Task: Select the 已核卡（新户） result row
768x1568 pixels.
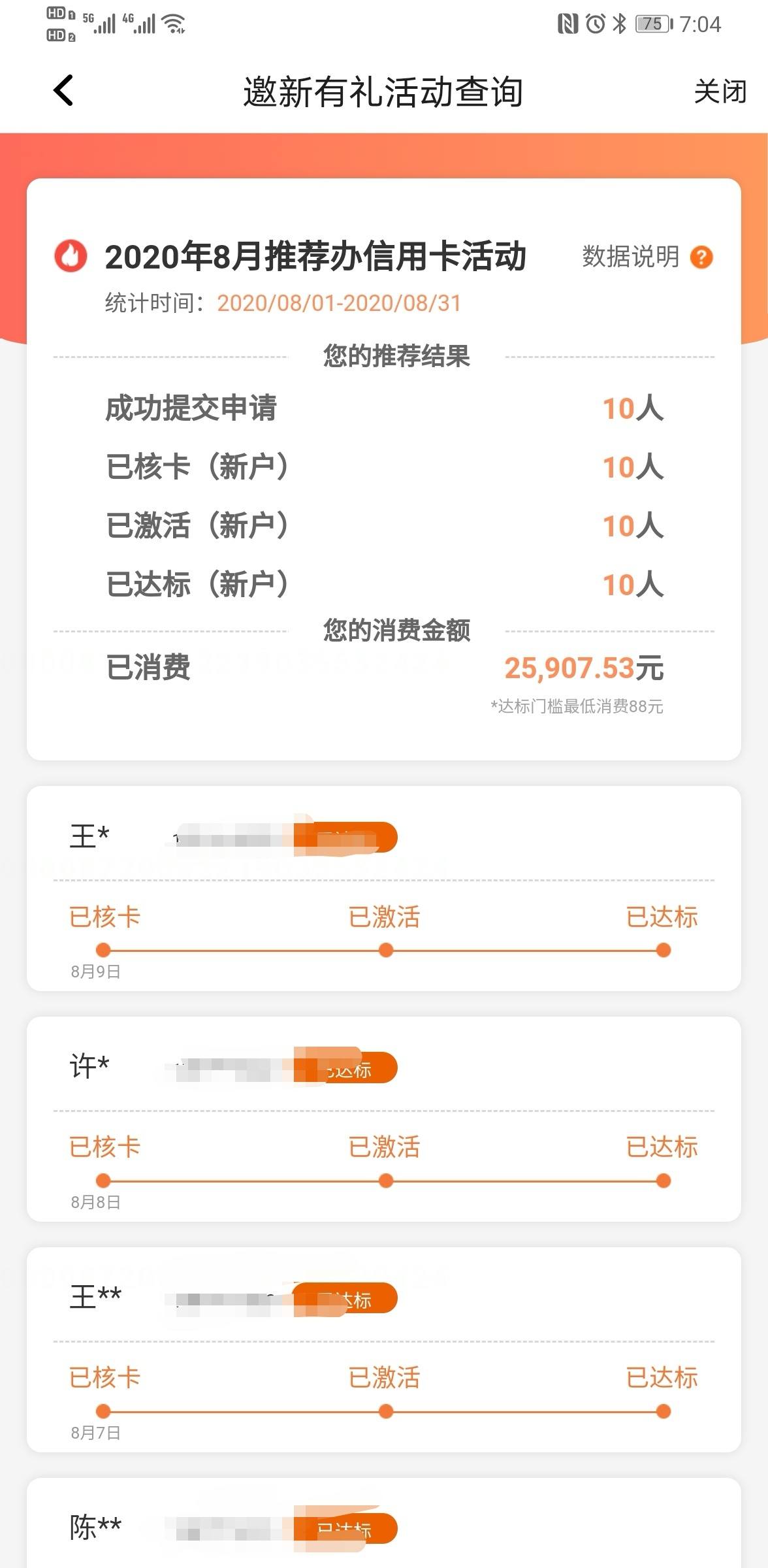Action: tap(384, 467)
